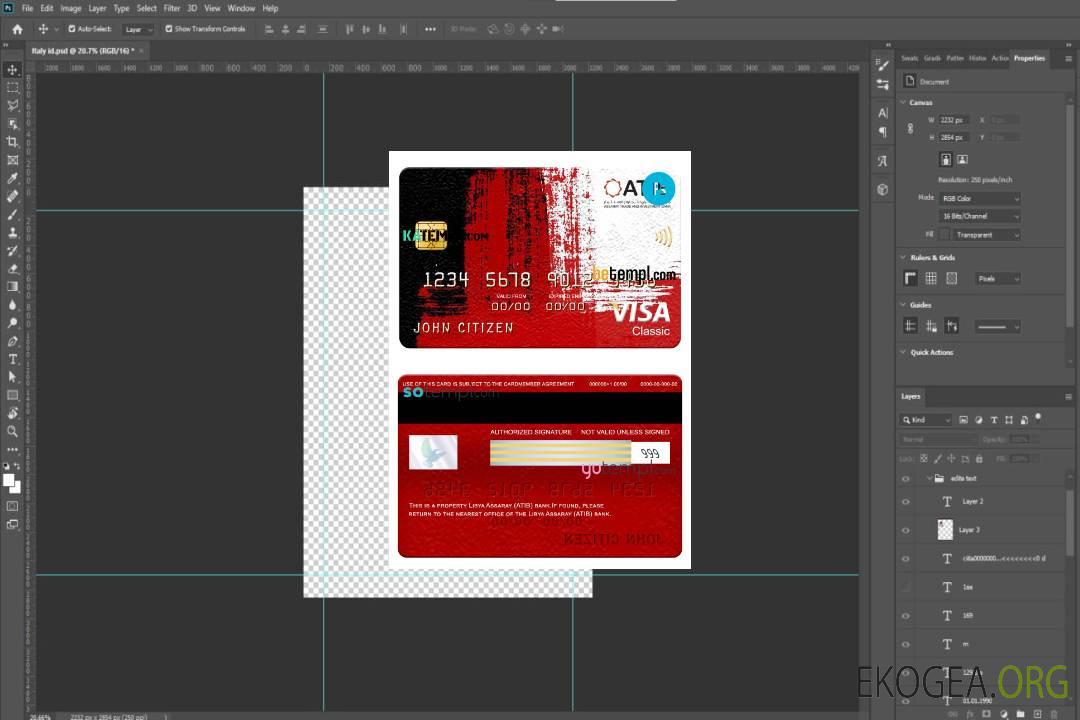Viewport: 1080px width, 720px height.
Task: Select the Zoom tool
Action: tap(12, 431)
